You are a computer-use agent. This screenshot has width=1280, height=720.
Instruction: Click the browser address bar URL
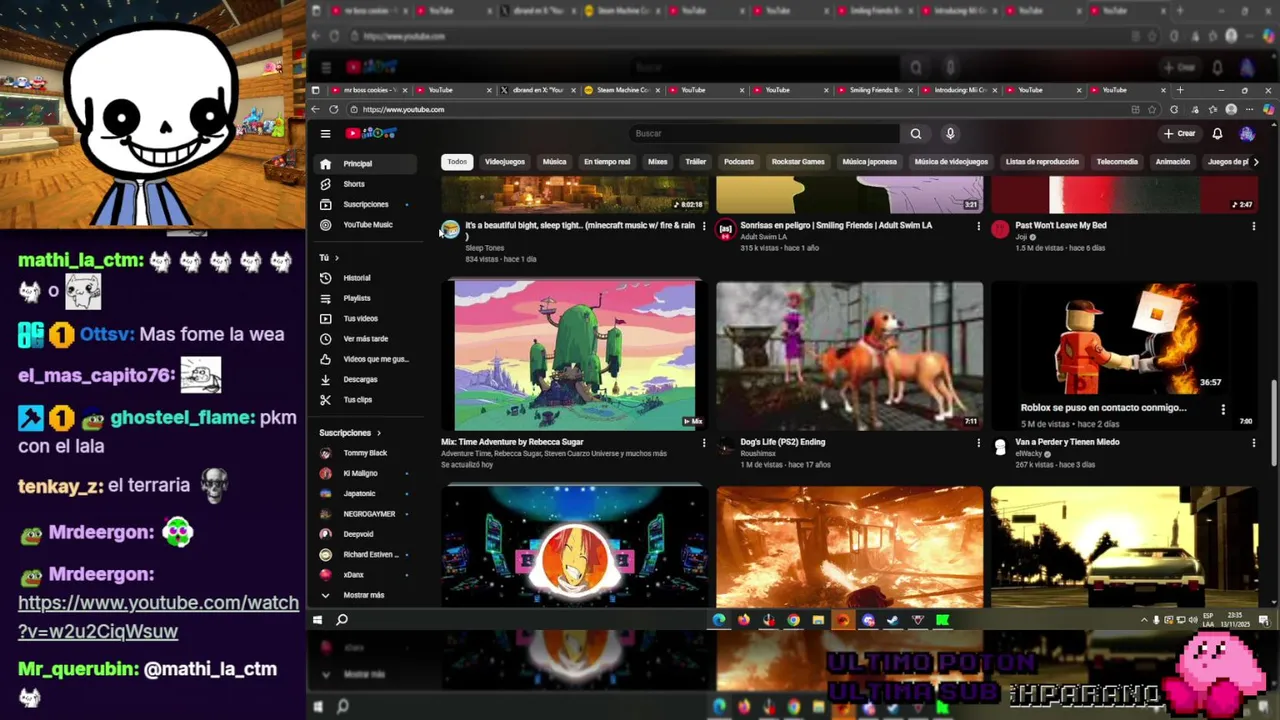point(403,110)
